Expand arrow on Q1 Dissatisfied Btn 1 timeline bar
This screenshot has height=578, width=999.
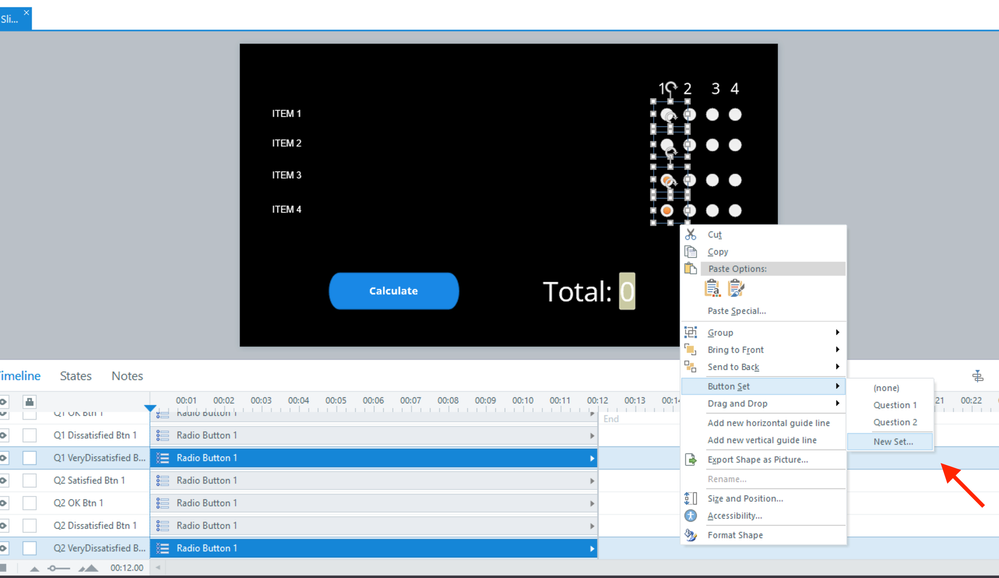click(x=592, y=436)
